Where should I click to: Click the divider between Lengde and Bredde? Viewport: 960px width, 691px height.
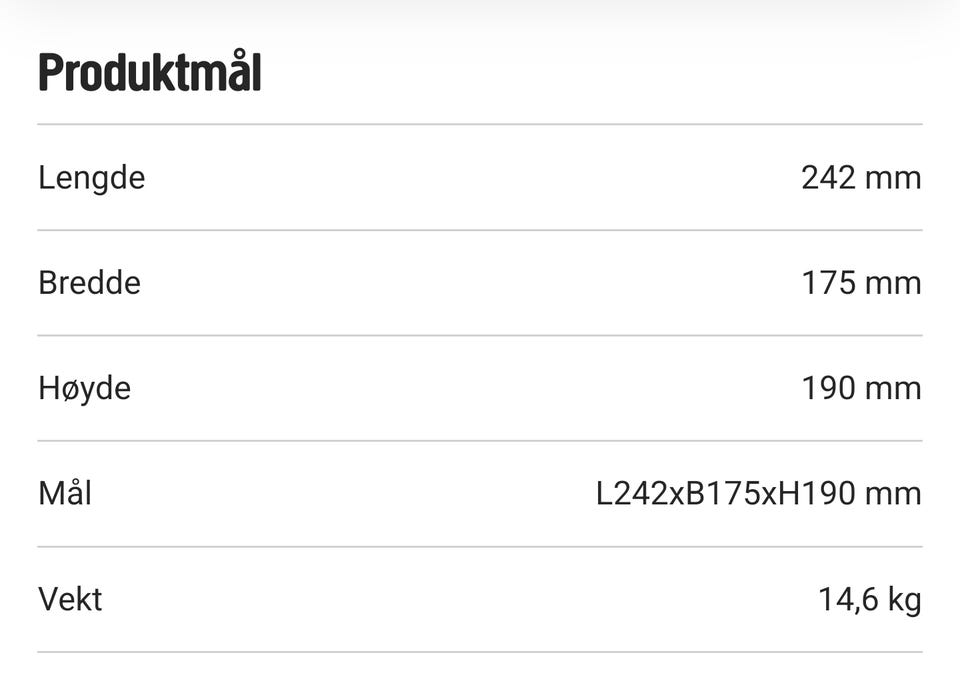tap(480, 230)
